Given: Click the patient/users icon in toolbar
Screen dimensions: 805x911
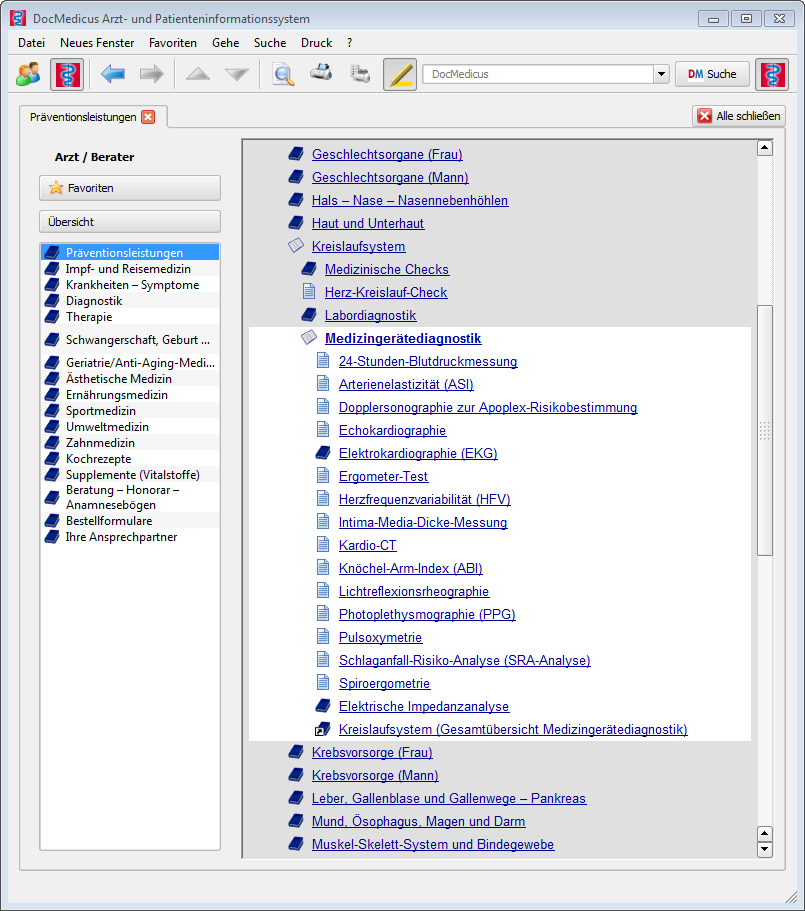Looking at the screenshot, I should point(28,74).
